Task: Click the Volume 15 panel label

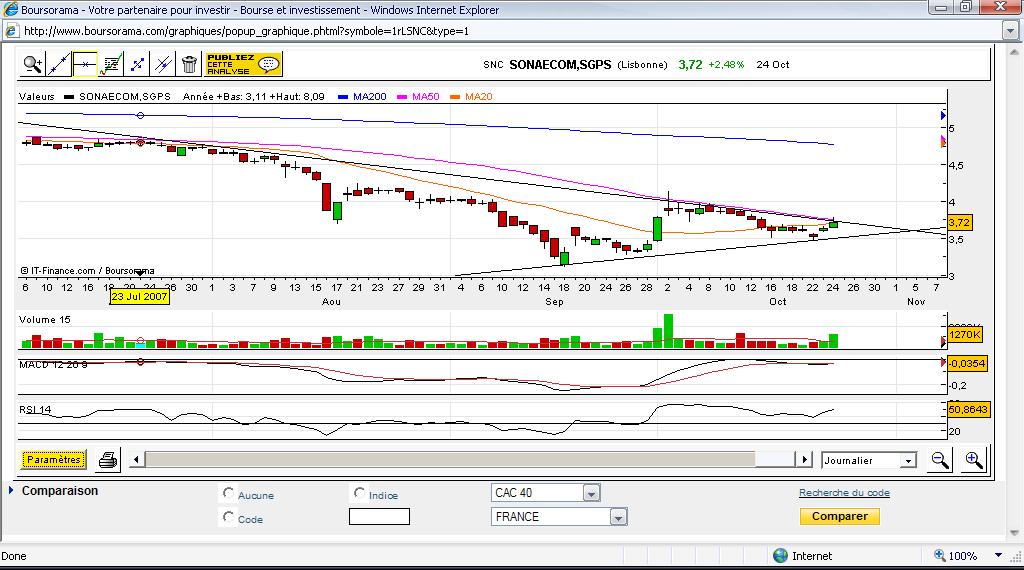Action: point(44,319)
